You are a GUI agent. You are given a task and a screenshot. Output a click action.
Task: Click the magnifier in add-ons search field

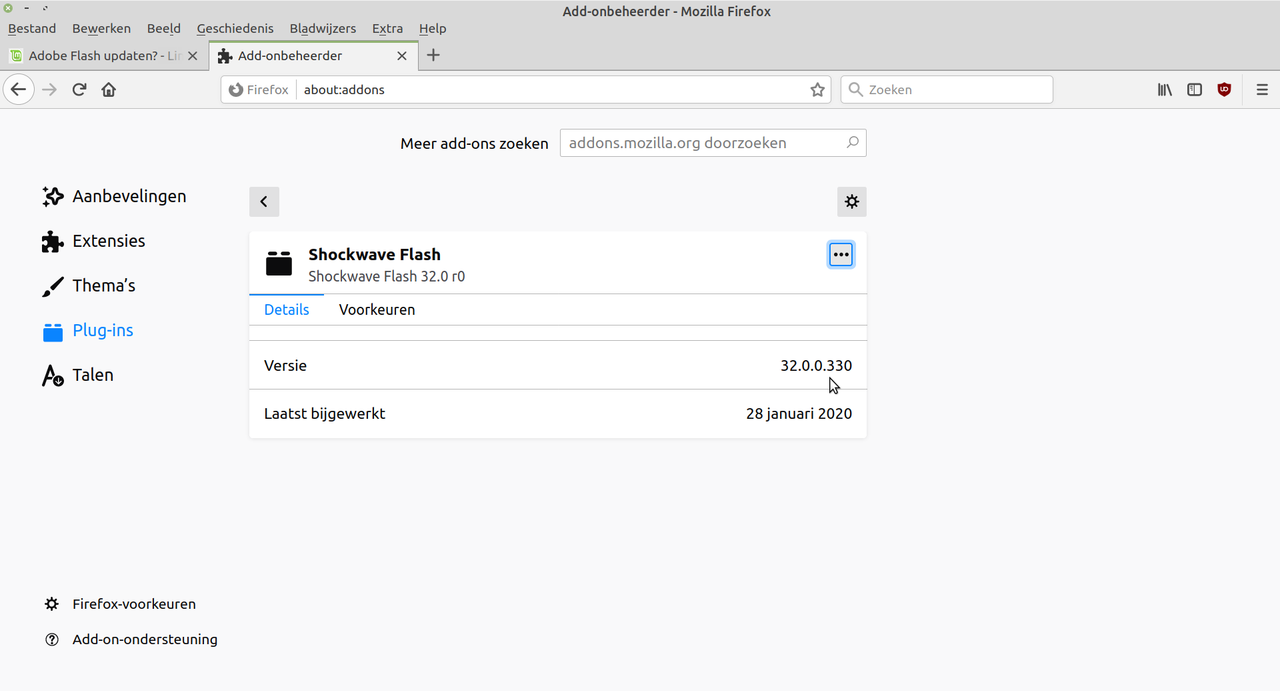(x=852, y=142)
